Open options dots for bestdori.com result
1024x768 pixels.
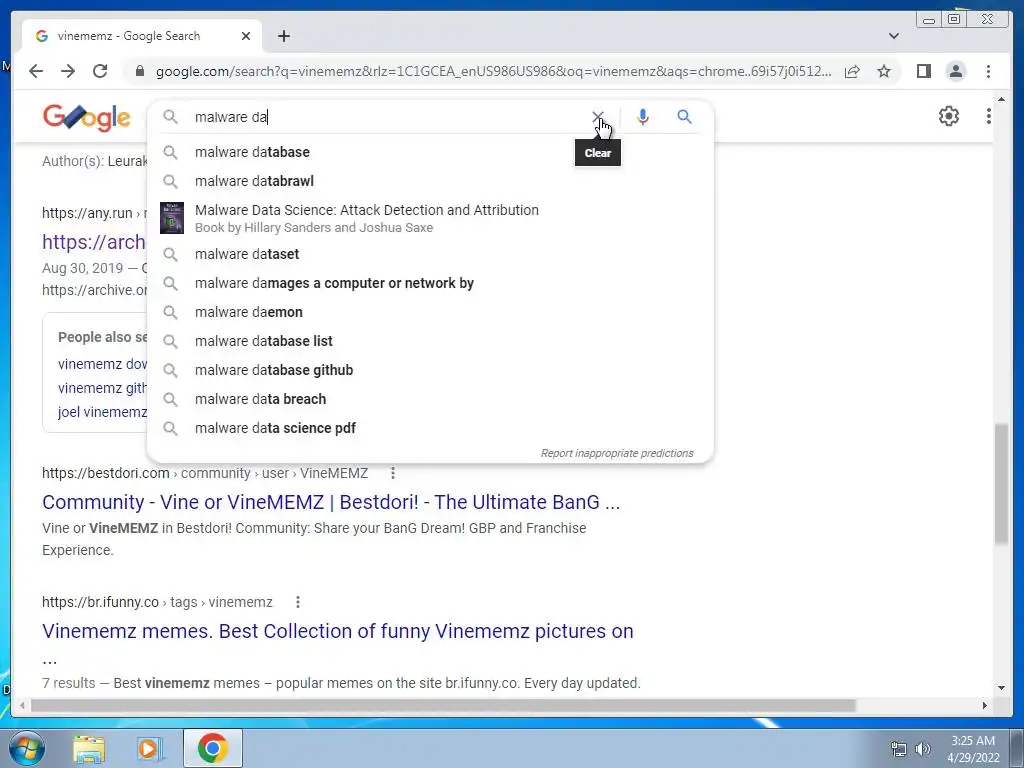pos(392,473)
